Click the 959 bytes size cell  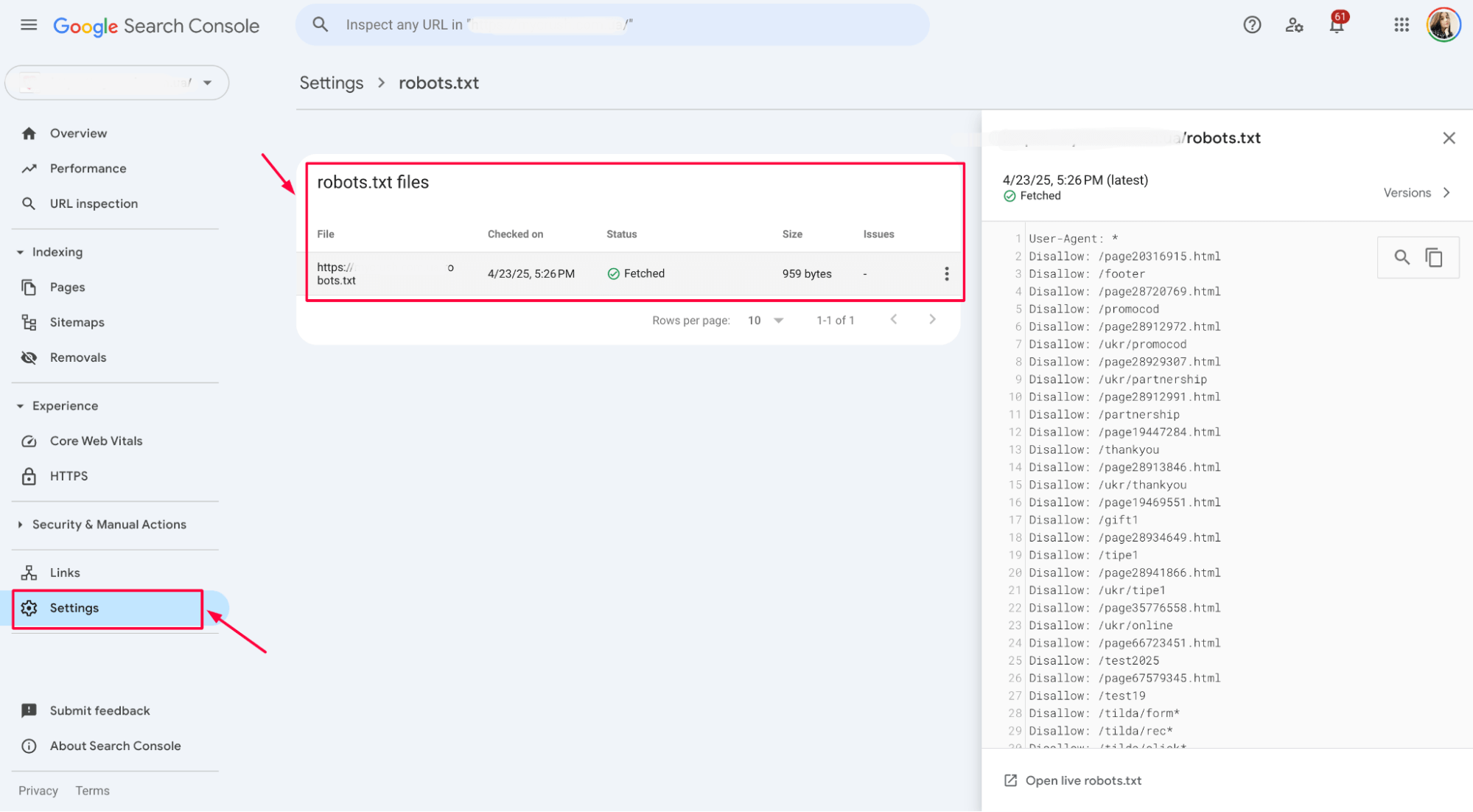(807, 274)
